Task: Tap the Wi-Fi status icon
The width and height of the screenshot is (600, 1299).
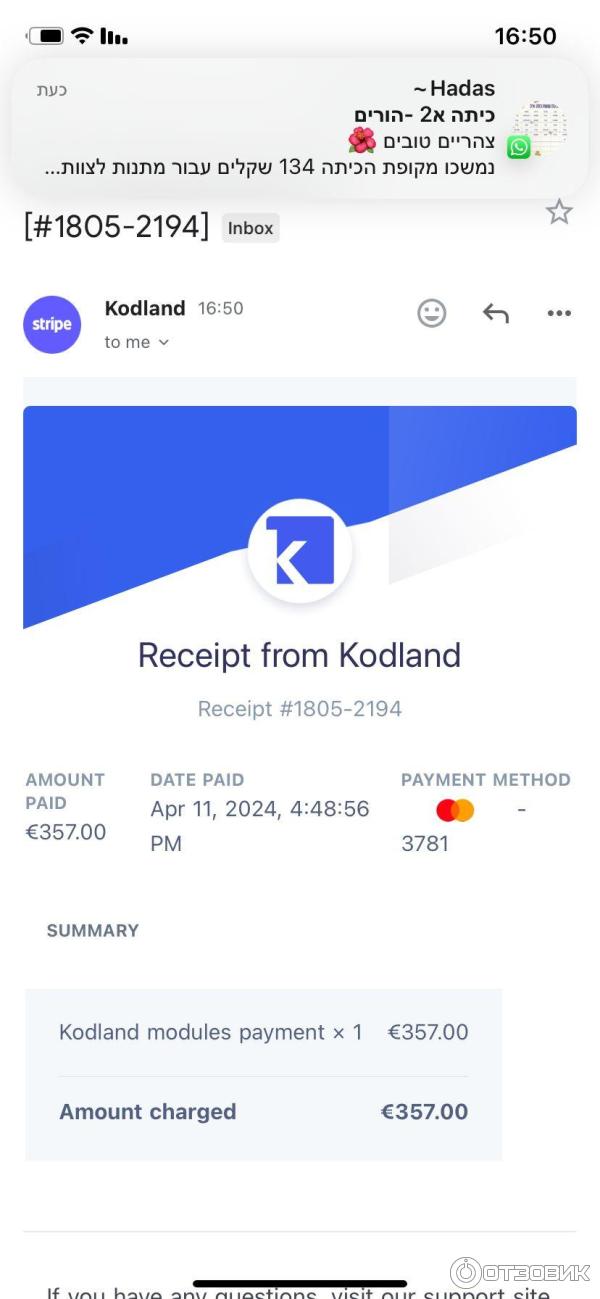Action: click(x=82, y=37)
